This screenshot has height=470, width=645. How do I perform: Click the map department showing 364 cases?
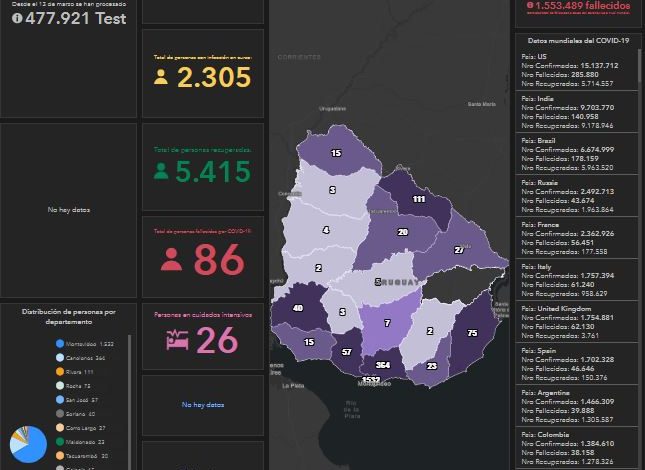pyautogui.click(x=384, y=362)
